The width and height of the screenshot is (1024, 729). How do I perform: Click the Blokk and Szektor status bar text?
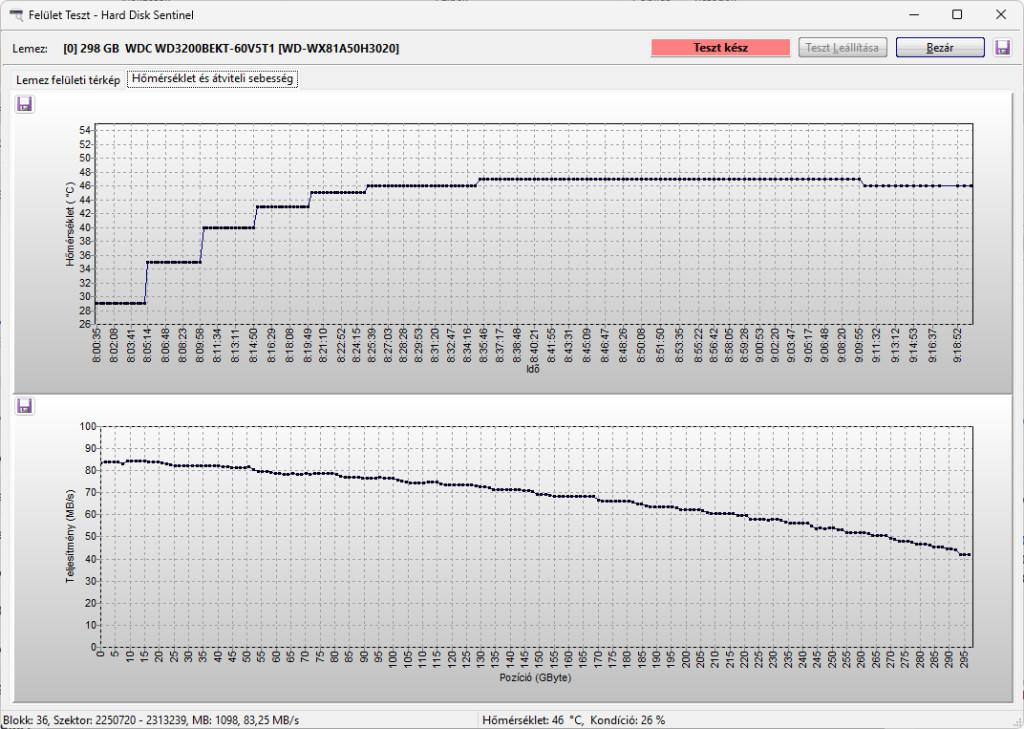pyautogui.click(x=151, y=720)
